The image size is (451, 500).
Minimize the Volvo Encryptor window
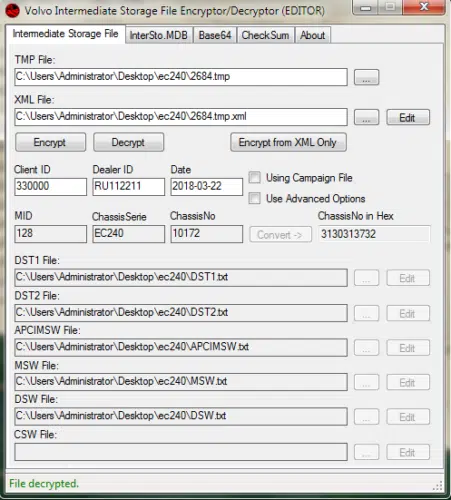[366, 7]
